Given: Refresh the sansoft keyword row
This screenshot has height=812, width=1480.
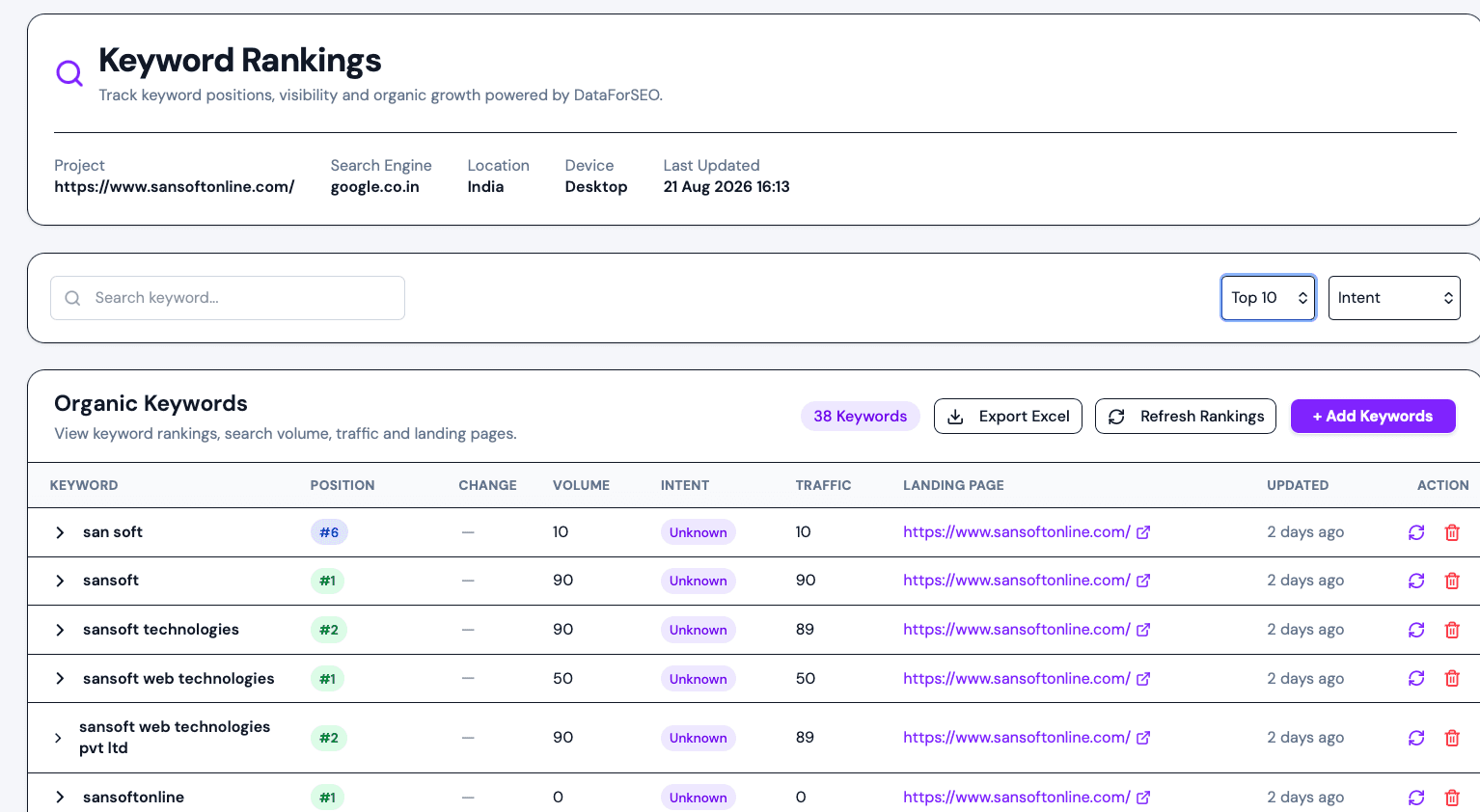Looking at the screenshot, I should (x=1416, y=581).
